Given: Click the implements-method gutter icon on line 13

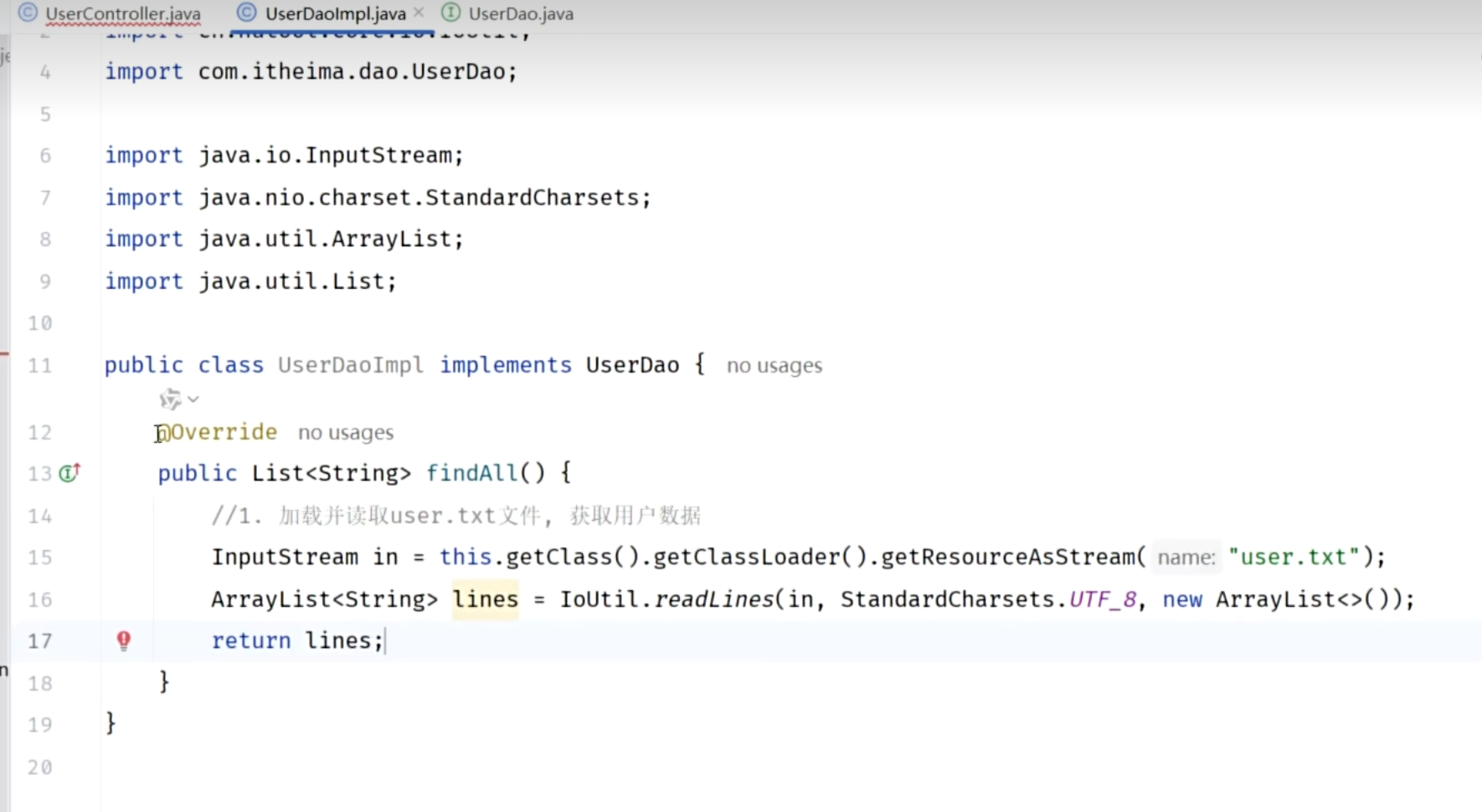Looking at the screenshot, I should coord(69,473).
